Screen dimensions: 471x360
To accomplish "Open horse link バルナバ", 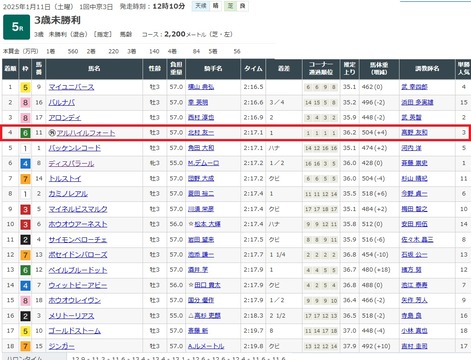I will pyautogui.click(x=62, y=102).
